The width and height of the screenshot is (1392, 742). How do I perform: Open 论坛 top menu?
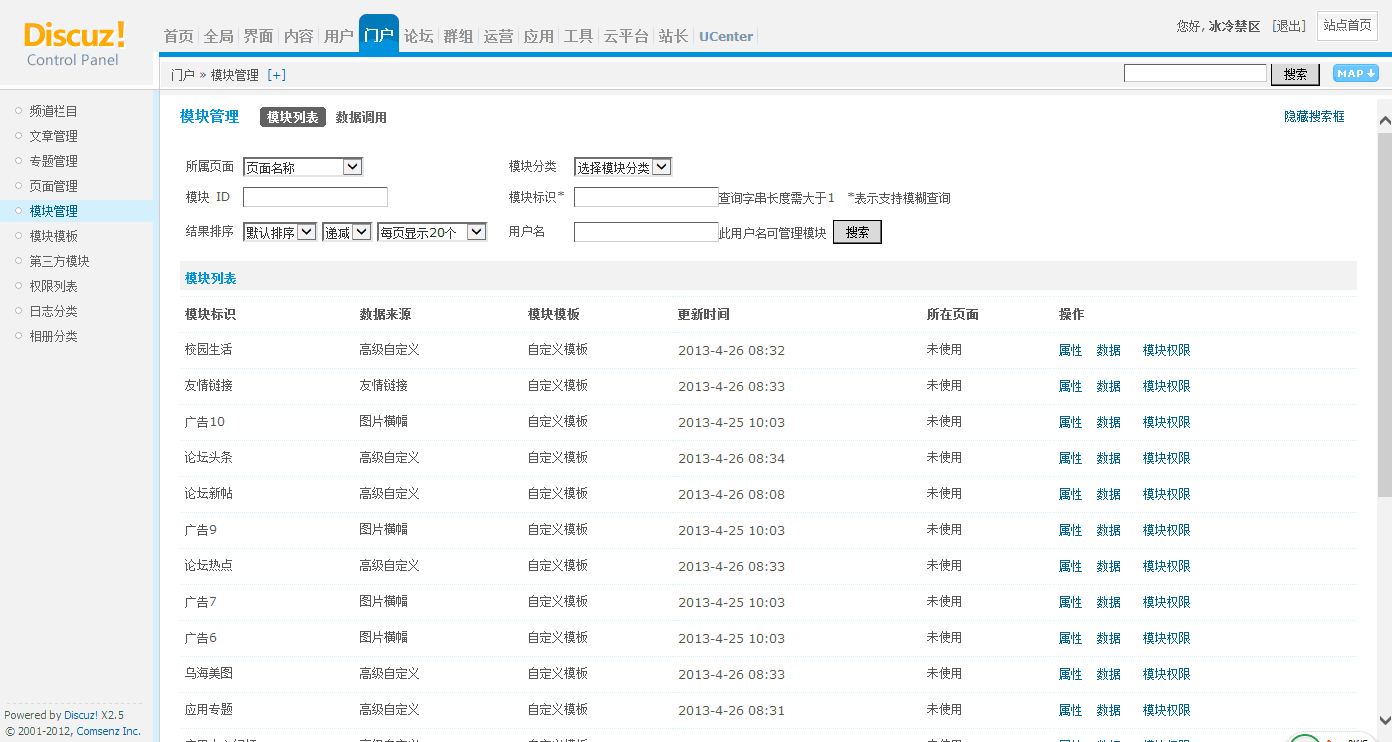[x=418, y=36]
